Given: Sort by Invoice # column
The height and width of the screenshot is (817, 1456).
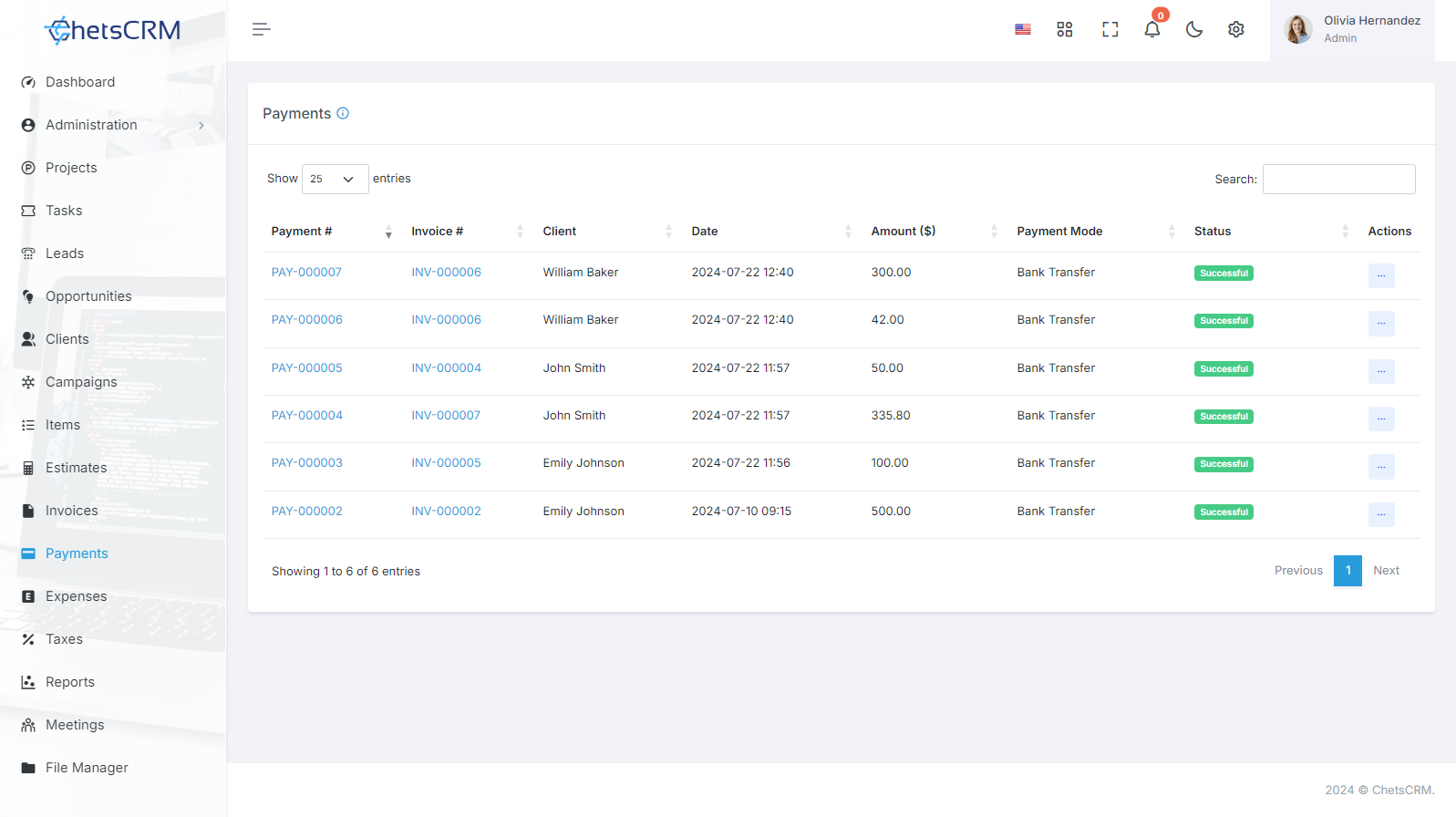Looking at the screenshot, I should tap(468, 232).
